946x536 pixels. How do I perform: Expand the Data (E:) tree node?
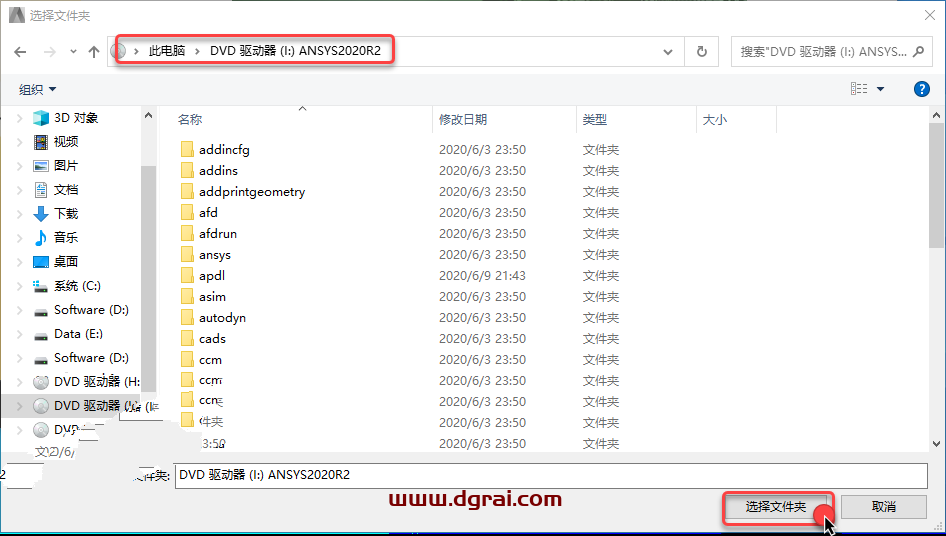click(x=19, y=334)
